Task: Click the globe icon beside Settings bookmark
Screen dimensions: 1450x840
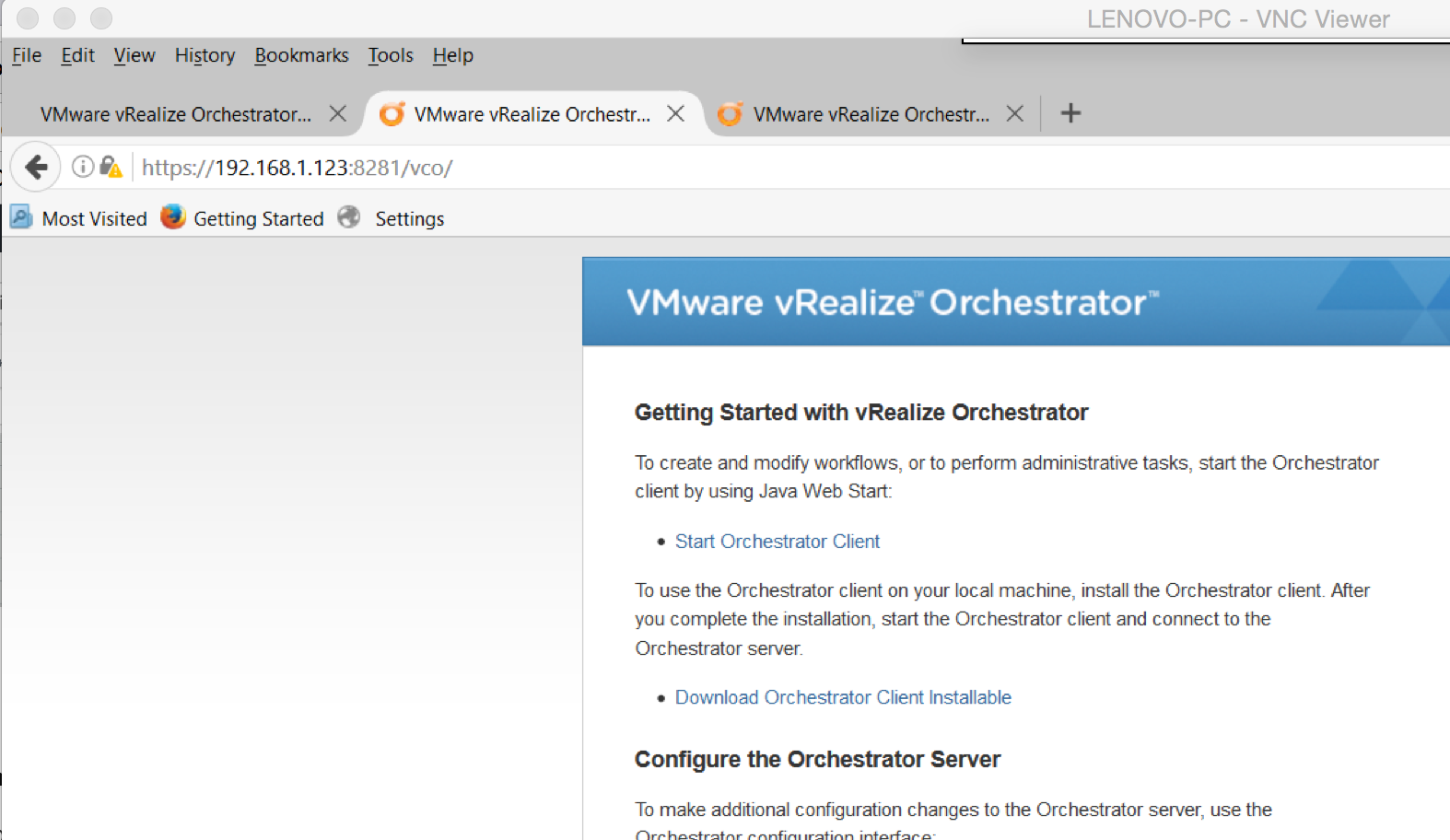Action: [349, 217]
